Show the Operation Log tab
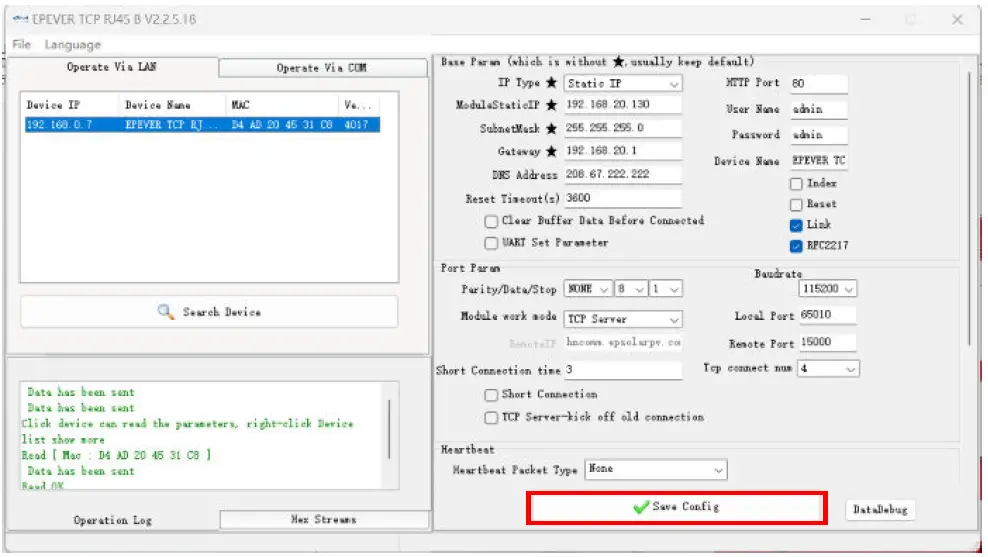This screenshot has height=557, width=988. point(112,520)
